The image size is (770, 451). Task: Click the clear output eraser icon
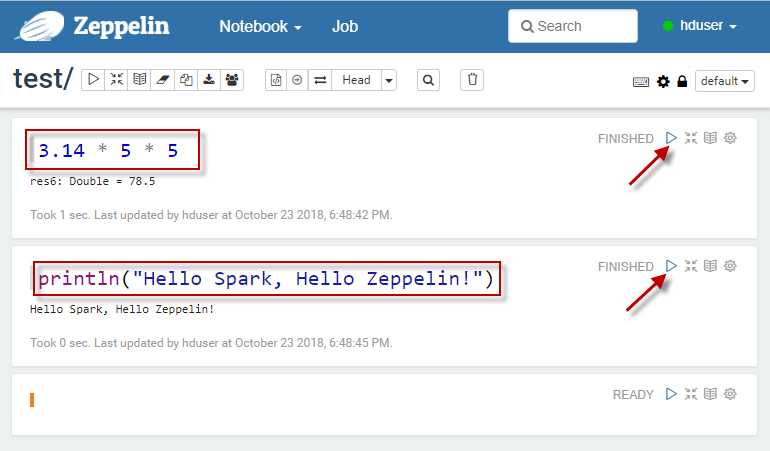163,80
